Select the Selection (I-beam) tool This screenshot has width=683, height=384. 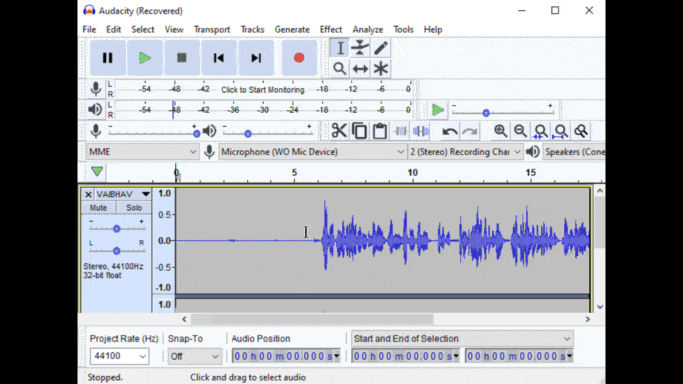[340, 48]
